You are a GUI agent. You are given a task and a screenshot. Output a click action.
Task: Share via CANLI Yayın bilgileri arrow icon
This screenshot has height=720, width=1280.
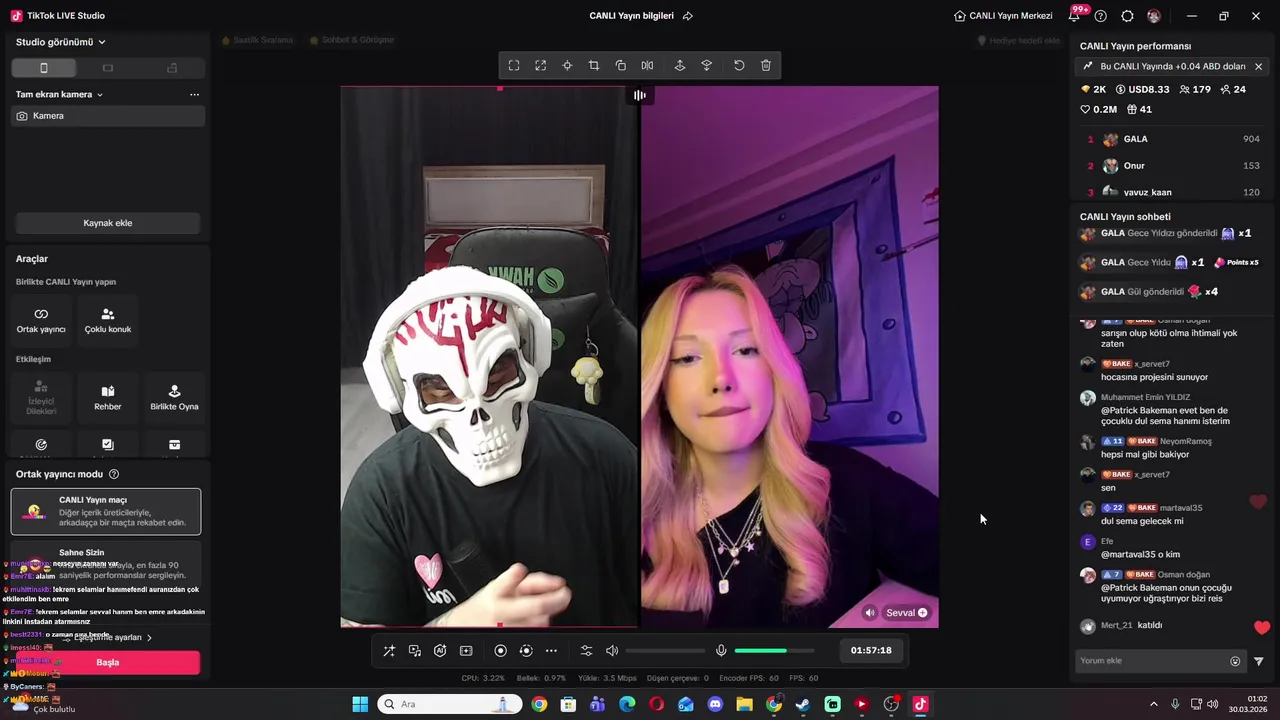pyautogui.click(x=688, y=16)
